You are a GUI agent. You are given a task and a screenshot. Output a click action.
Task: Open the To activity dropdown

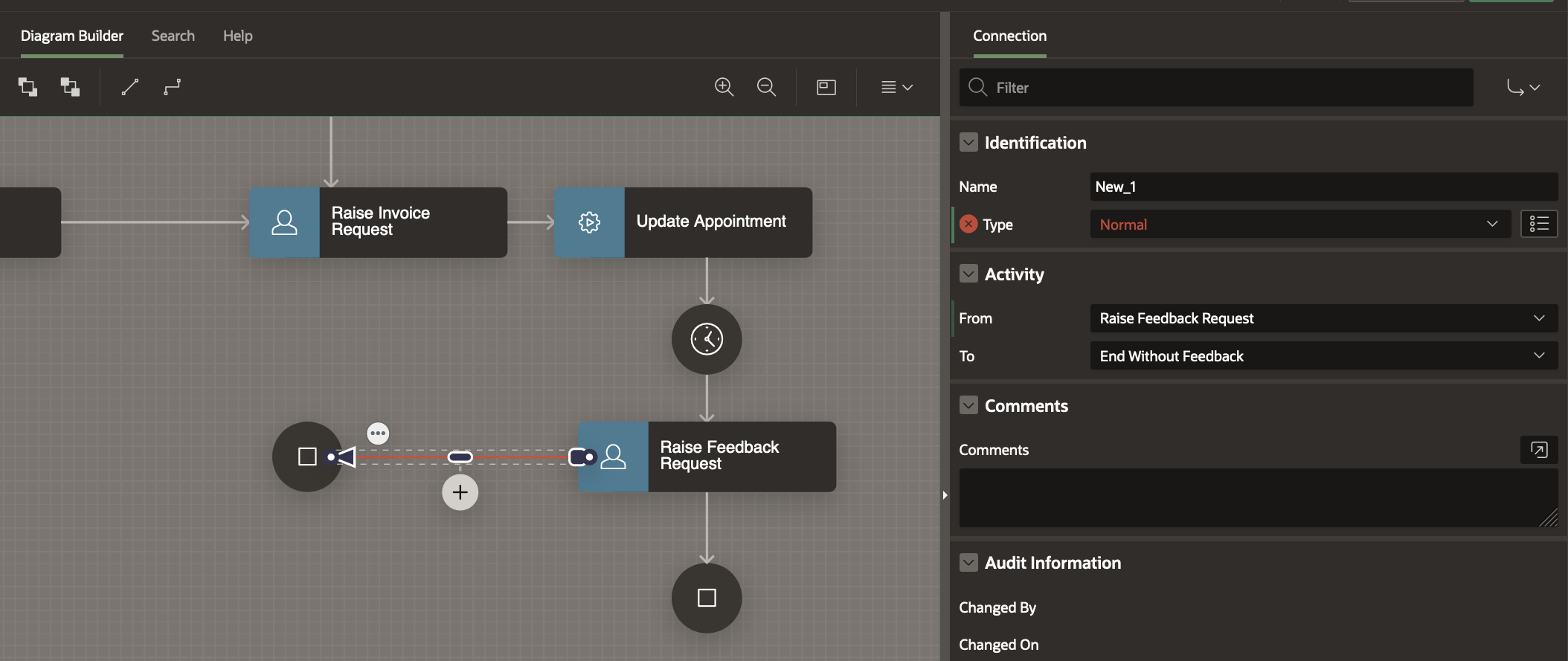click(x=1323, y=356)
